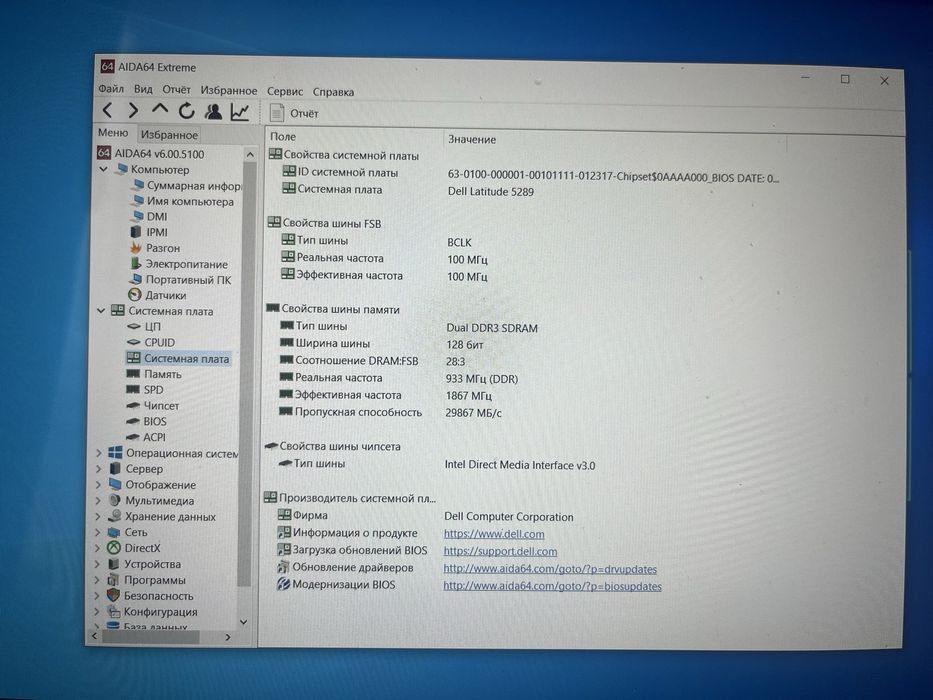The image size is (933, 700).
Task: Expand the Устройства tree node
Action: click(x=98, y=564)
